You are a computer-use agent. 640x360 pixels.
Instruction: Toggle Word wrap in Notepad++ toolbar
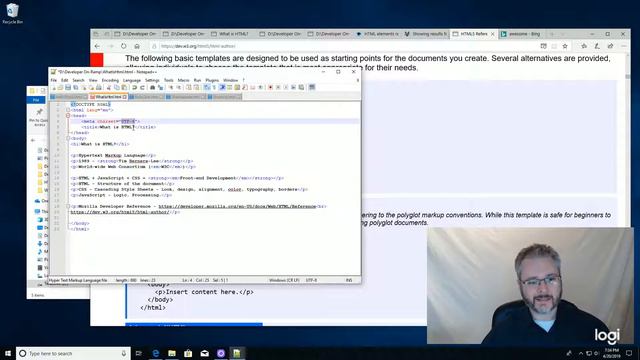[x=207, y=87]
